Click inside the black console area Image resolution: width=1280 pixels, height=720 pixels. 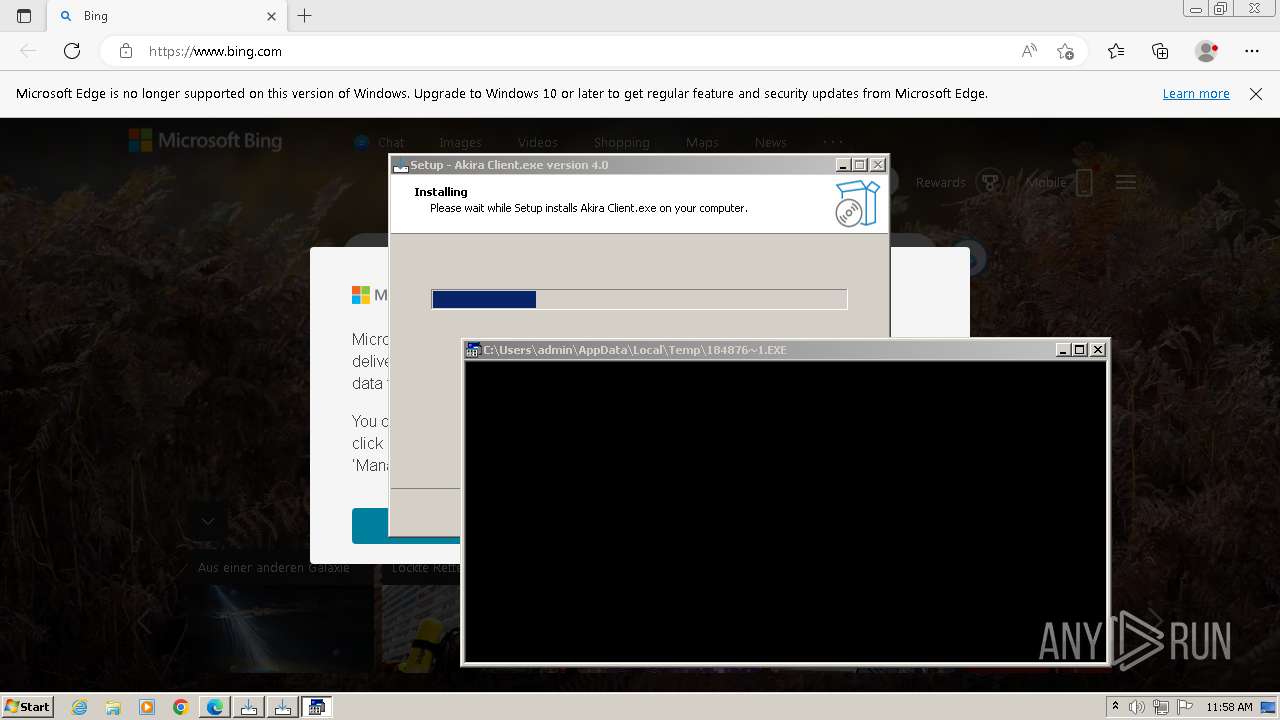coord(786,510)
